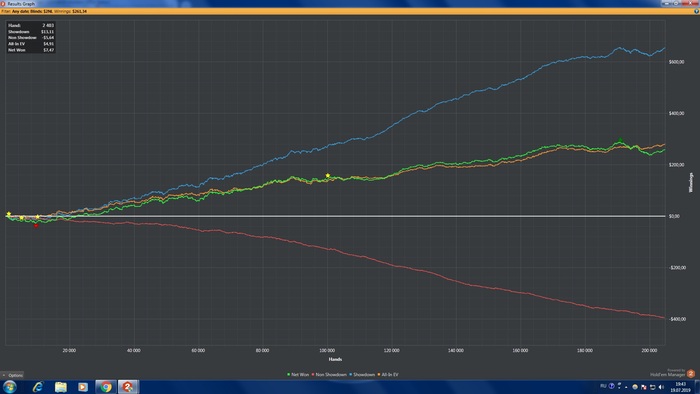Click the yellow star marker near 100 000 hands
The image size is (700, 394).
click(328, 176)
